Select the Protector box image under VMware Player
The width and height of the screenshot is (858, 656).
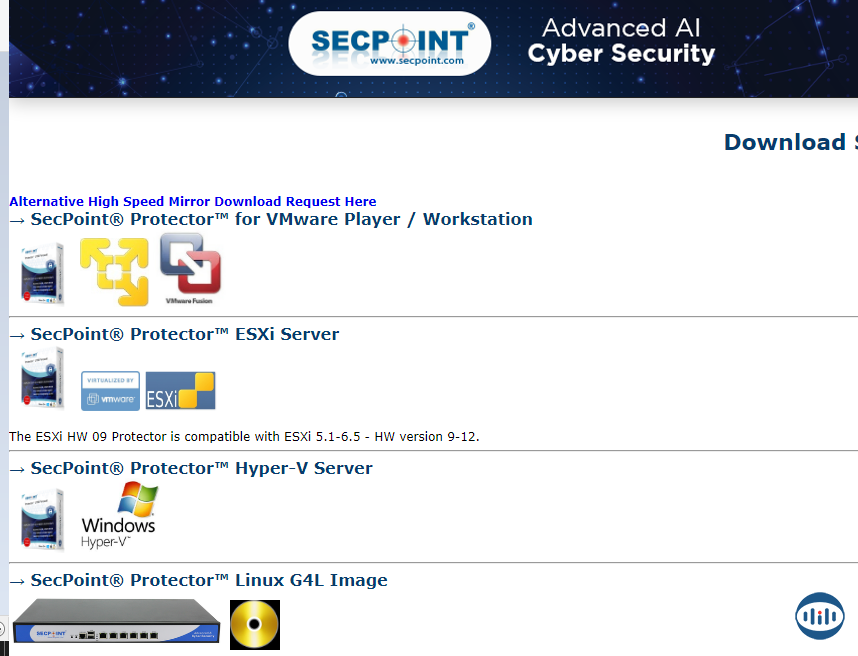coord(42,272)
